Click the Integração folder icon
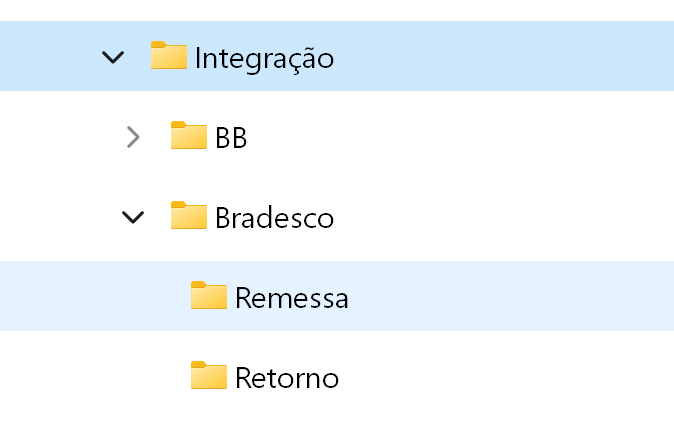674x422 pixels. click(169, 56)
